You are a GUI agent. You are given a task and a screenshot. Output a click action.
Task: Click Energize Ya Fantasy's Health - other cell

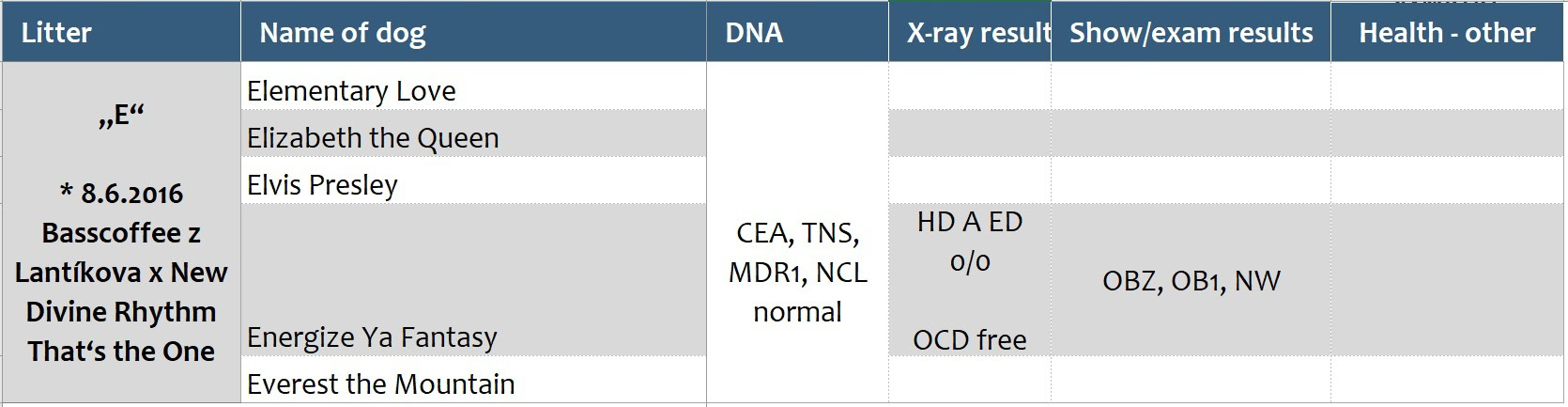click(1447, 280)
